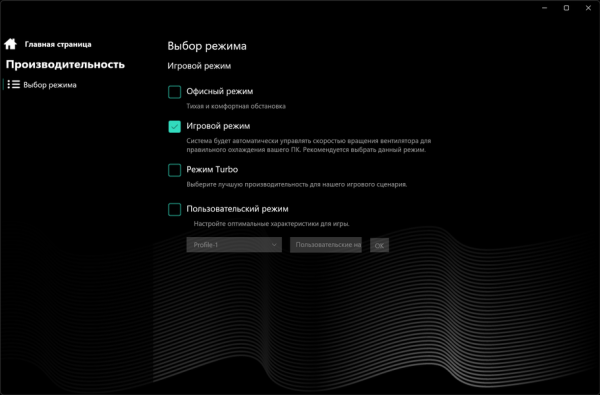Click the Офисный режим label text

tap(220, 91)
